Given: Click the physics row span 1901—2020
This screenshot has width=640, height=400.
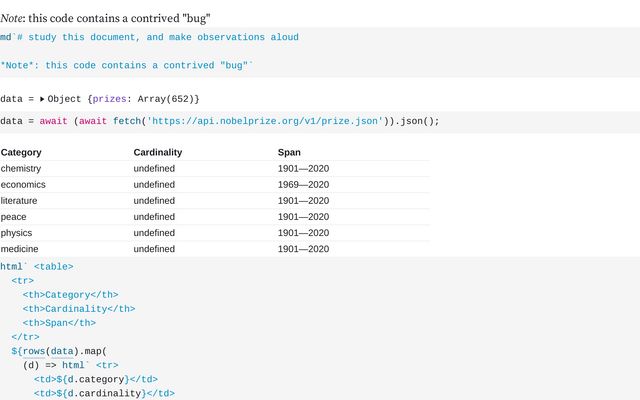Looking at the screenshot, I should (303, 233).
